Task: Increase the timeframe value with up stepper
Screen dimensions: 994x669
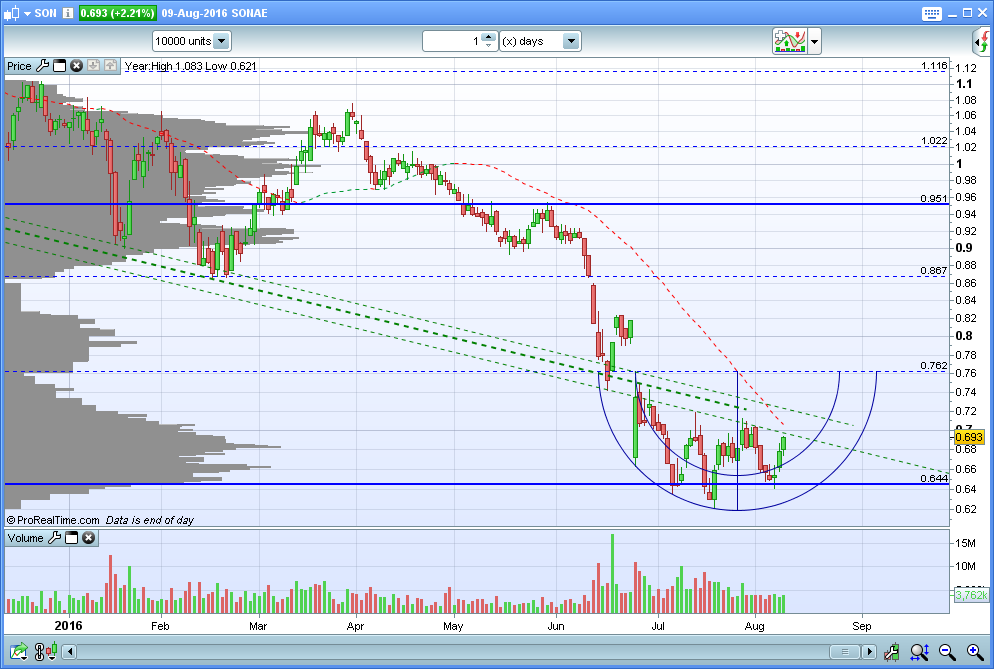Action: click(x=488, y=37)
